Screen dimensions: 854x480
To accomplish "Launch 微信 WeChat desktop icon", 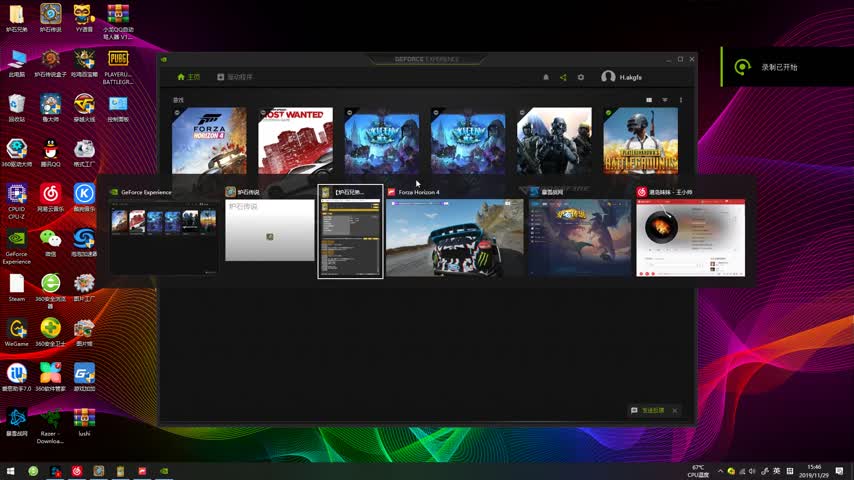I will 50,242.
